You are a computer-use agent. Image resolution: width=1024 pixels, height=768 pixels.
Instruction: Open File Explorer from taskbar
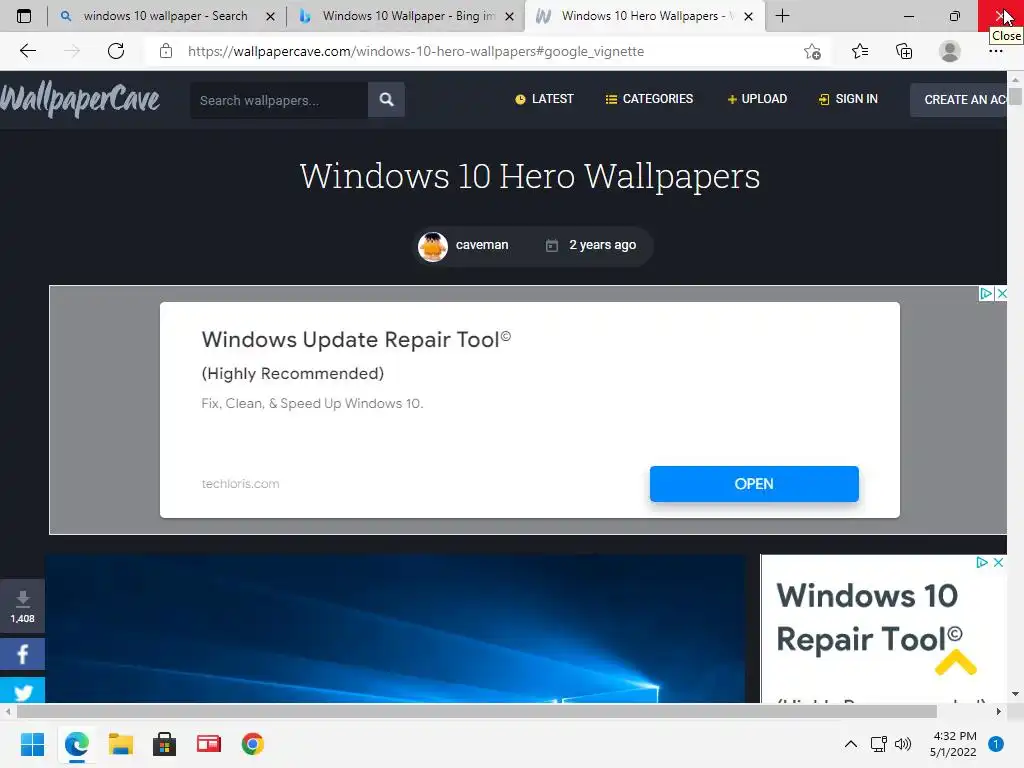coord(121,744)
